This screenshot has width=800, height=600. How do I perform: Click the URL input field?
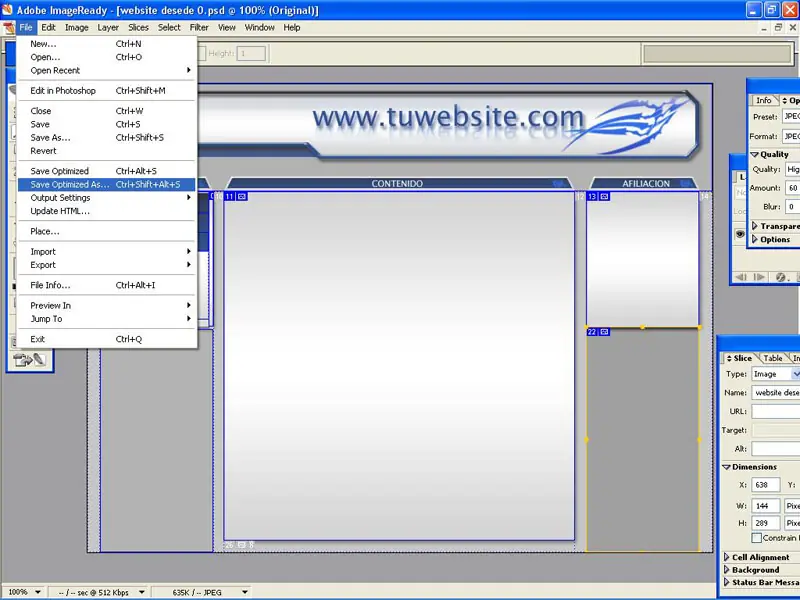point(776,411)
